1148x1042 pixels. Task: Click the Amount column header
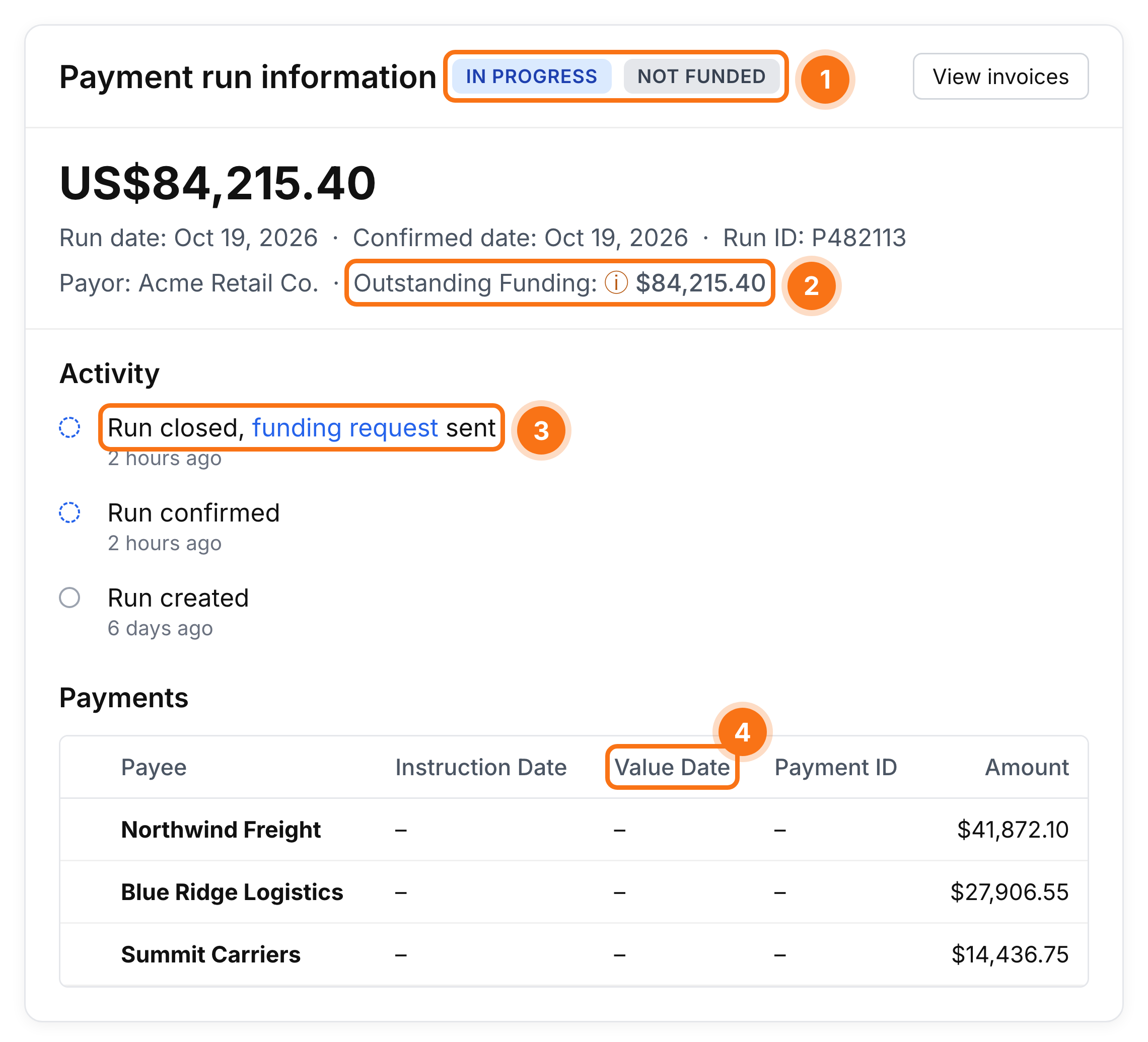(x=1027, y=767)
